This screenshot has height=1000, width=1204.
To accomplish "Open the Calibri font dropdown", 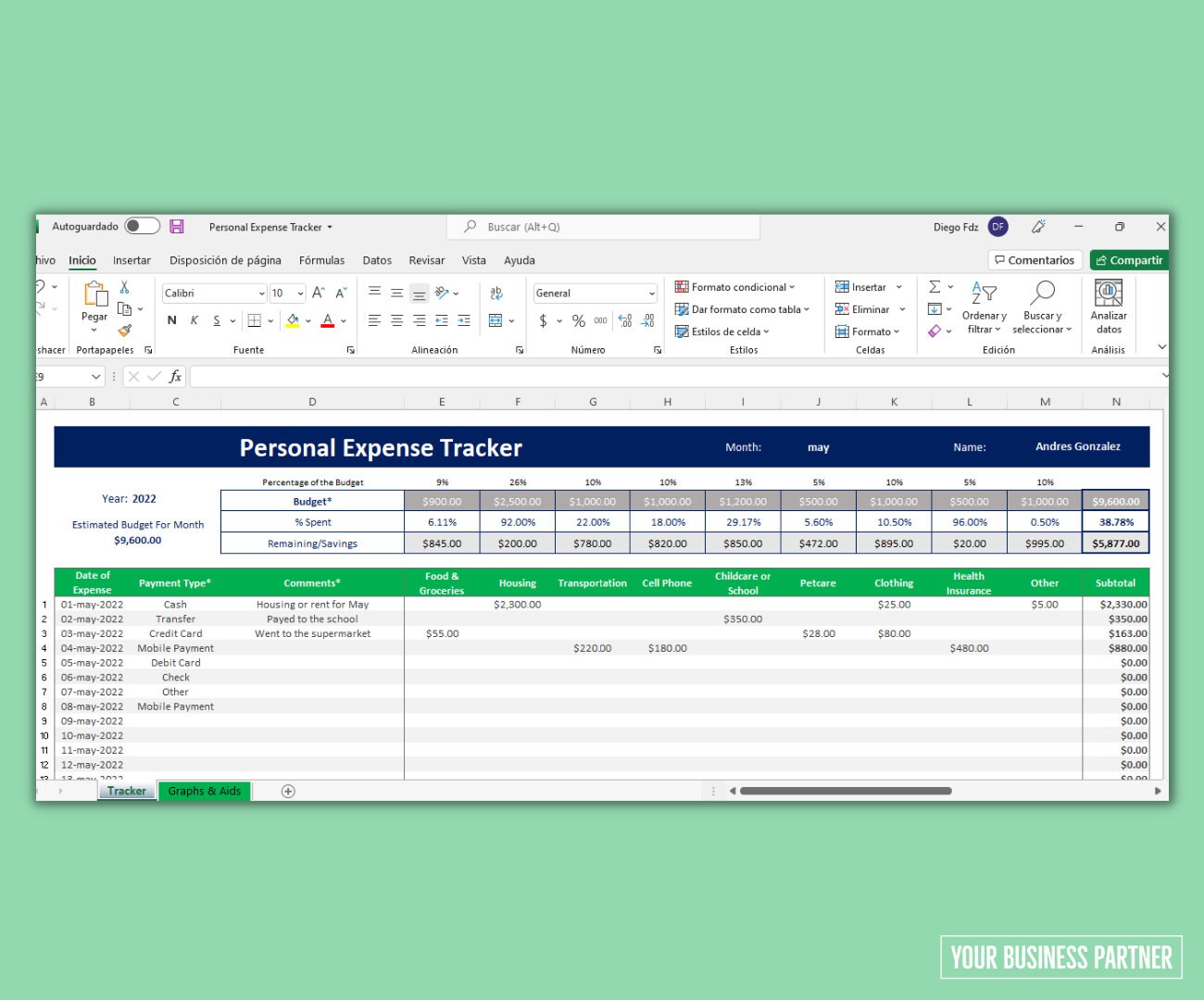I will (x=262, y=293).
